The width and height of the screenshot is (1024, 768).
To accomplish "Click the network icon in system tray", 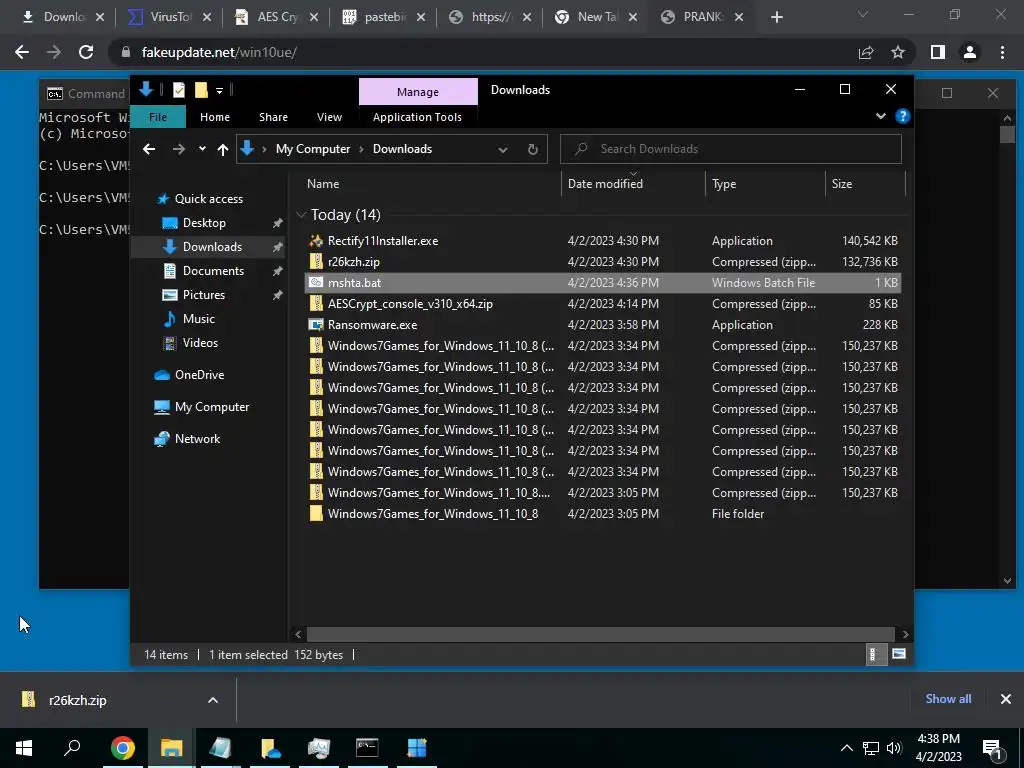I will pos(871,748).
